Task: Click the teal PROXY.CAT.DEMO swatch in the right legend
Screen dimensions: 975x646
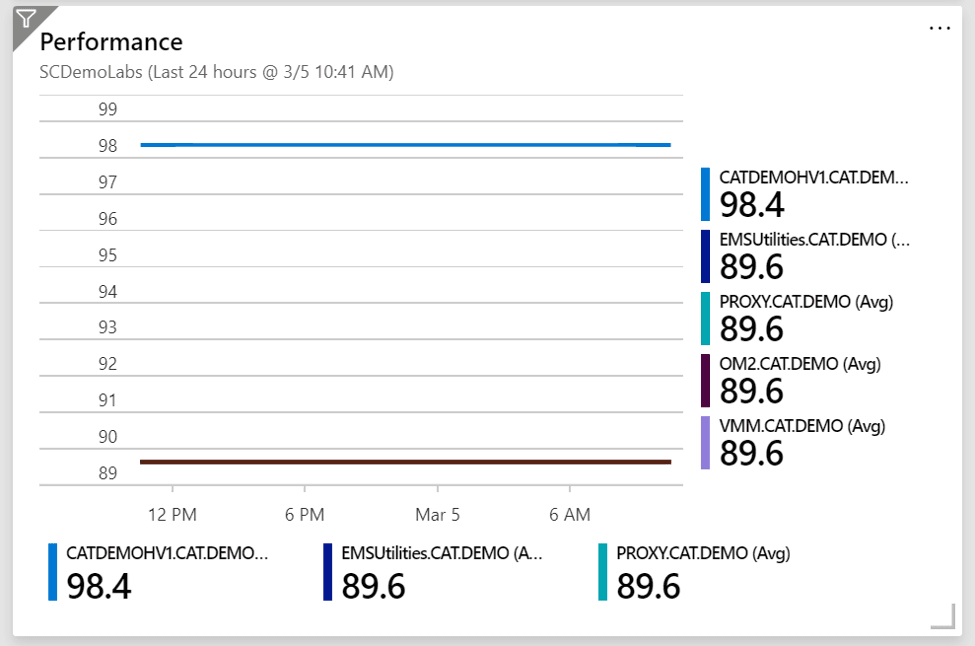Action: 705,318
